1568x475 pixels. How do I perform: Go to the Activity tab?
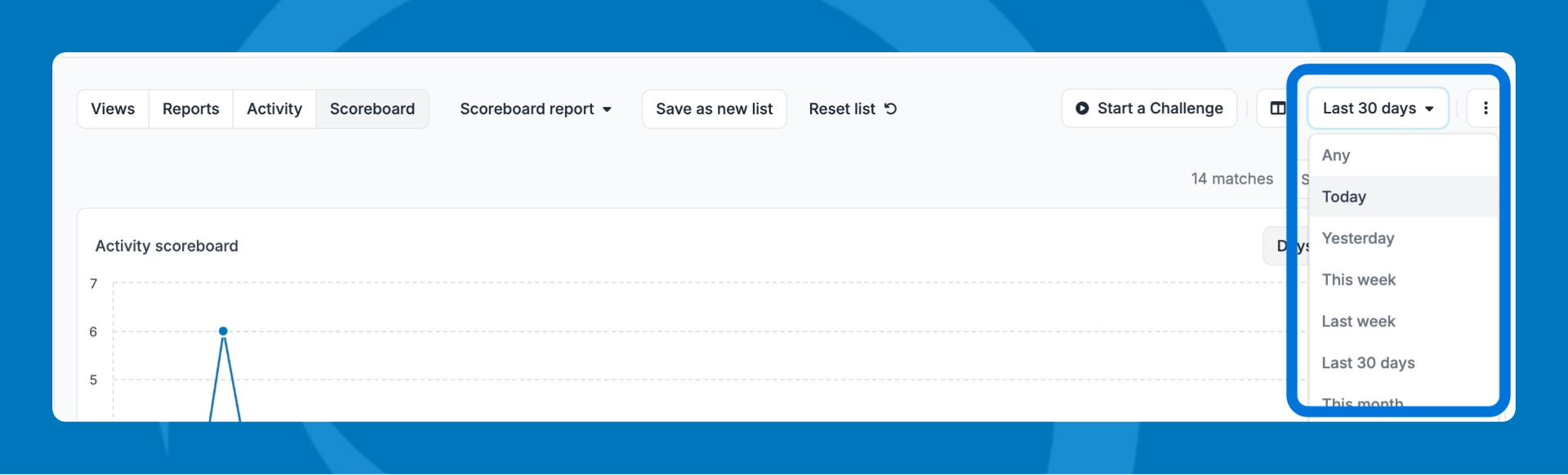coord(274,109)
